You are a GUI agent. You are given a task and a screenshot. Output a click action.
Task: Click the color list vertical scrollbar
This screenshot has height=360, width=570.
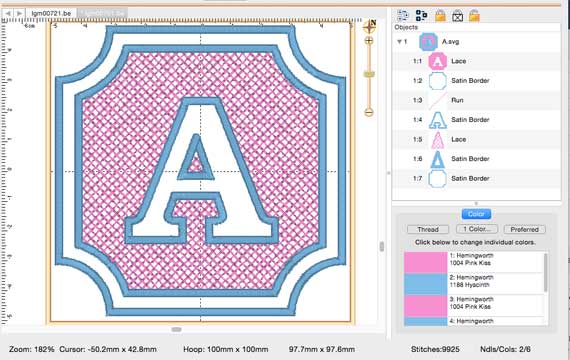tap(545, 273)
